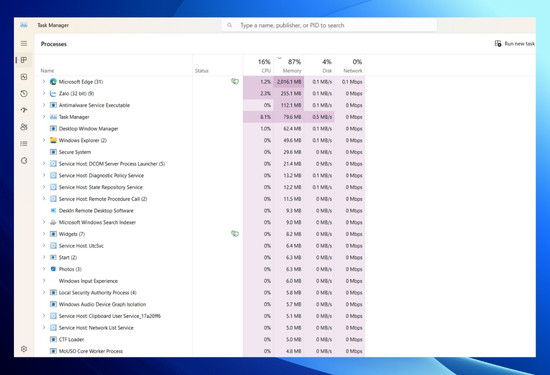Click the Desktop Window Manager icon
Viewport: 550px width, 375px height.
53,129
